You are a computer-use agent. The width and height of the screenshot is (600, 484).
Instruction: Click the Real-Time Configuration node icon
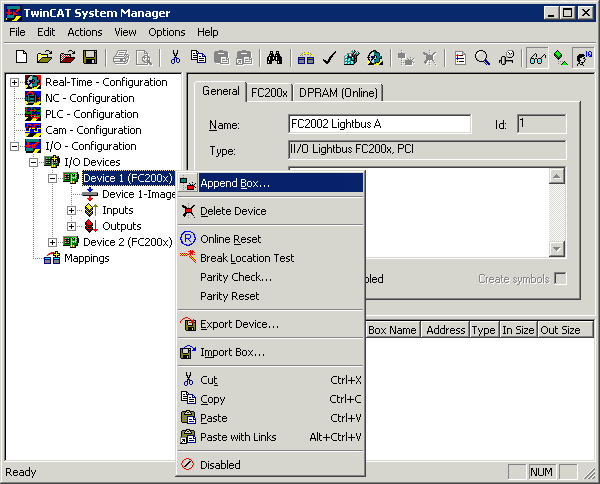coord(33,82)
